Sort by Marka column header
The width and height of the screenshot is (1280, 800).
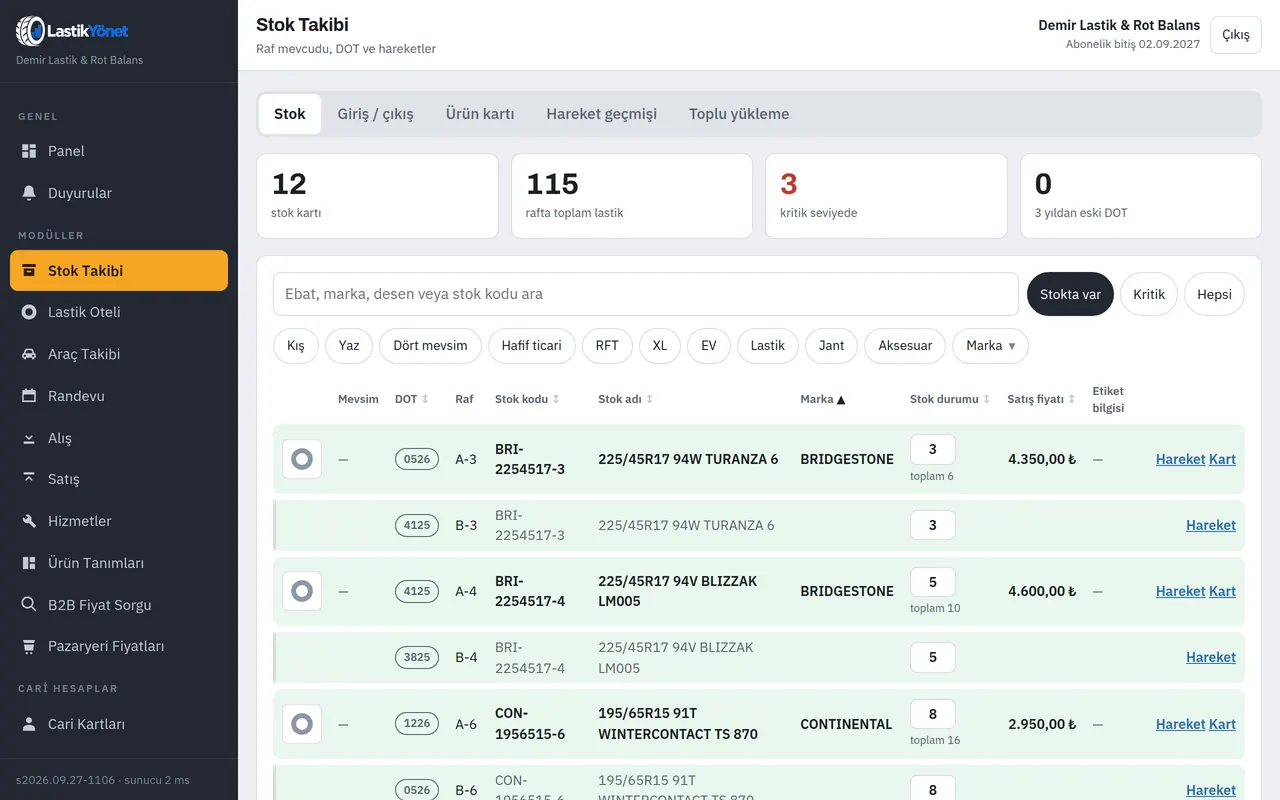pyautogui.click(x=823, y=399)
